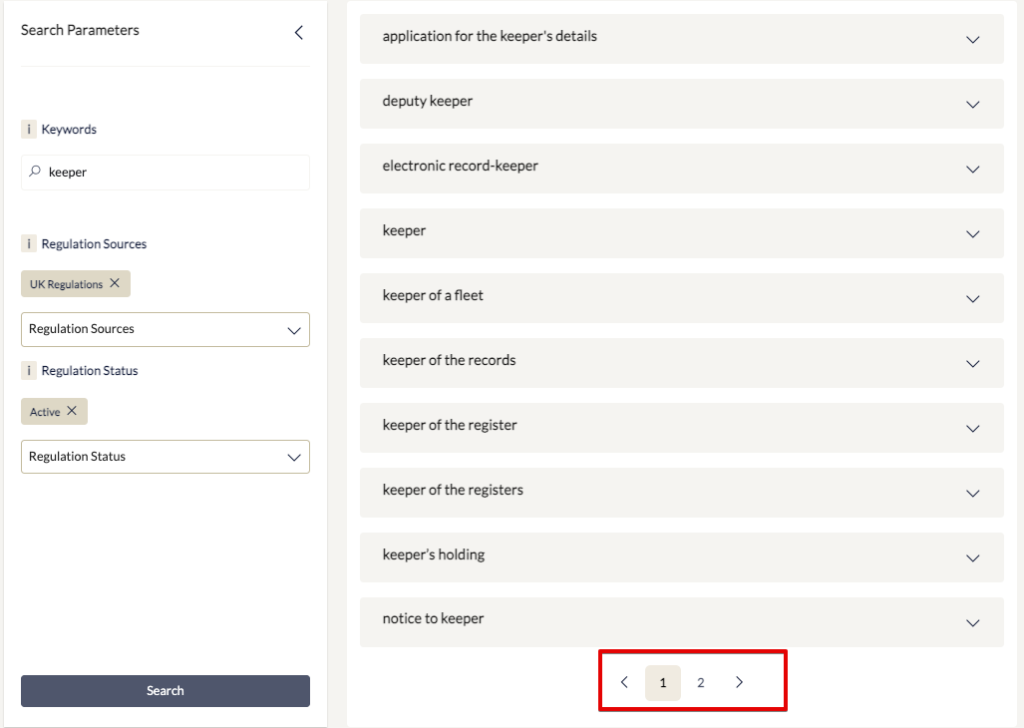Image resolution: width=1024 pixels, height=728 pixels.
Task: Expand the deputy keeper chevron
Action: point(972,104)
